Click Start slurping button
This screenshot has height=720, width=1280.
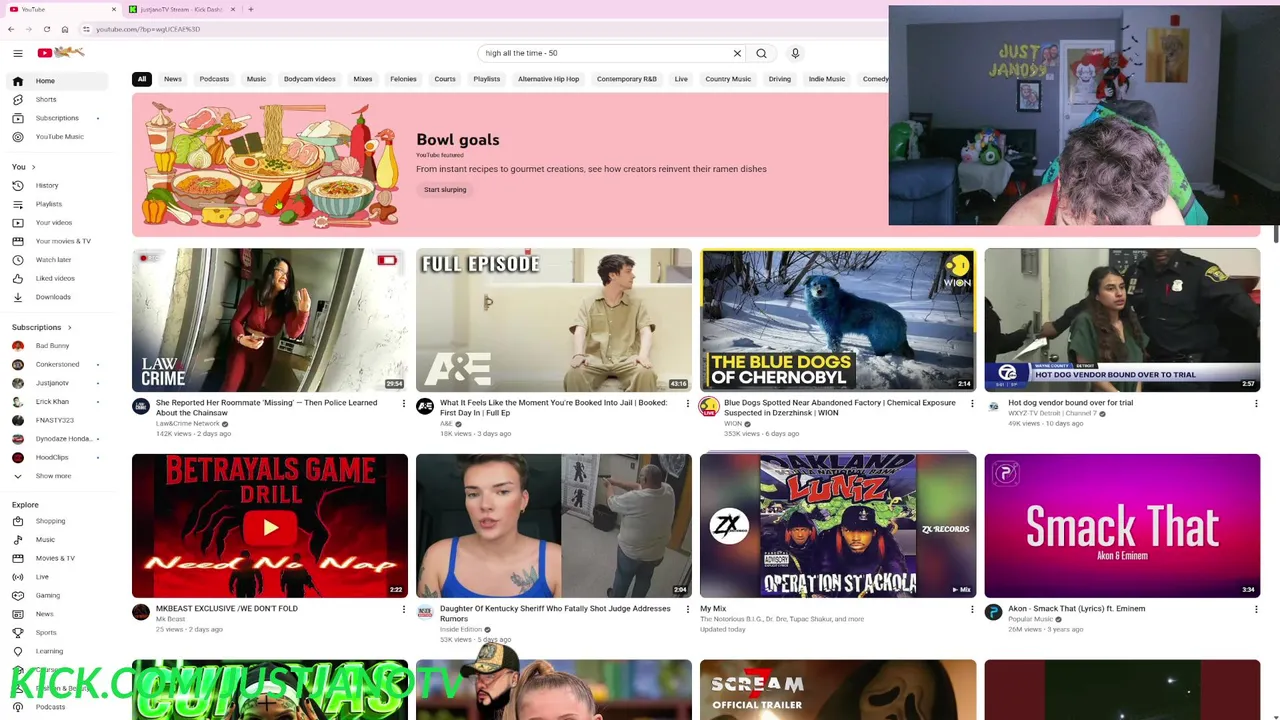[x=445, y=190]
